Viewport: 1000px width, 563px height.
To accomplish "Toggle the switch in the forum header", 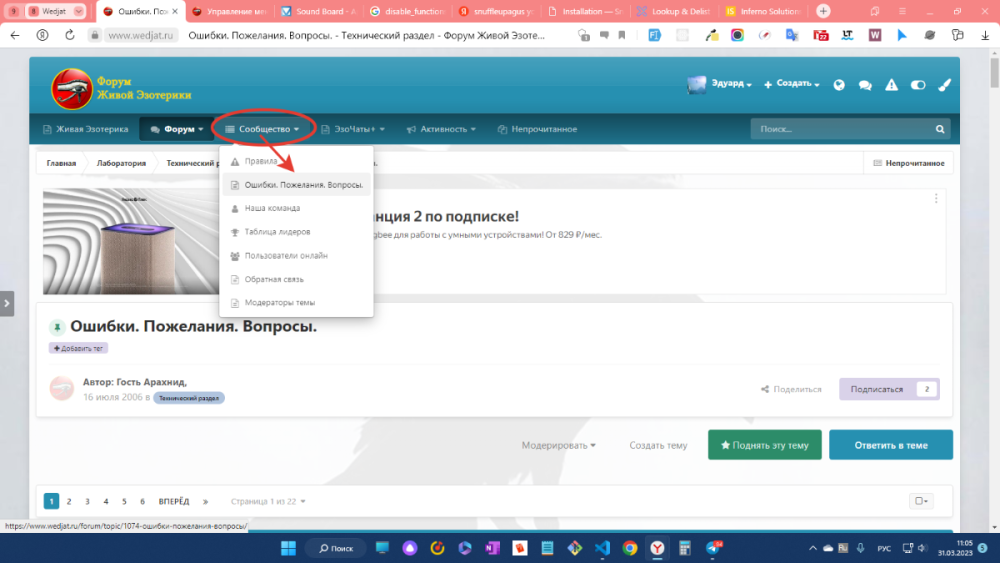I will click(x=917, y=85).
